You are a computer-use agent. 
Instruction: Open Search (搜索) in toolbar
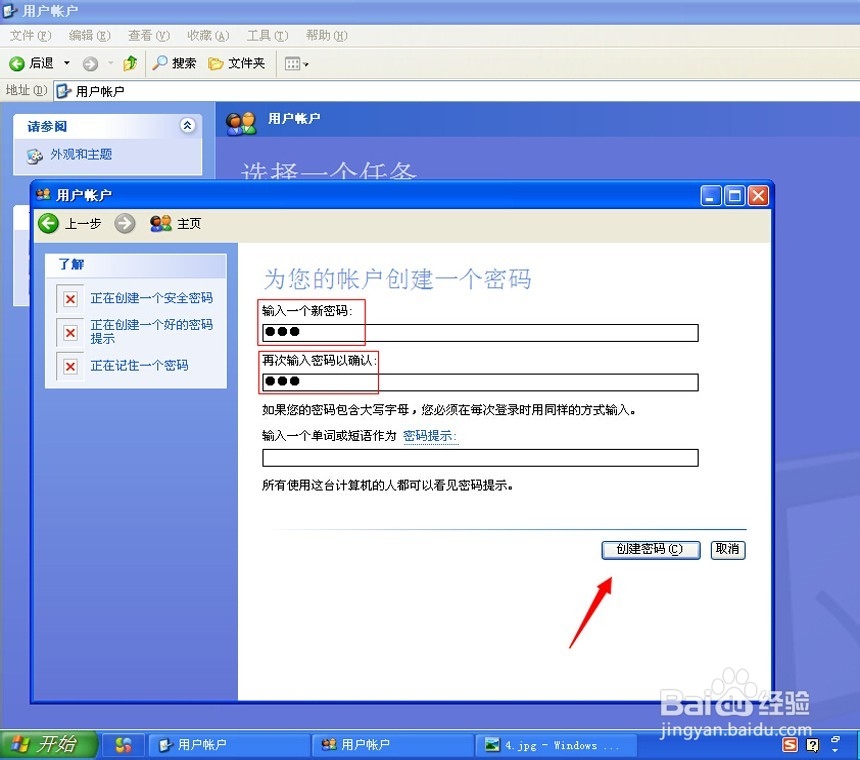click(x=174, y=63)
